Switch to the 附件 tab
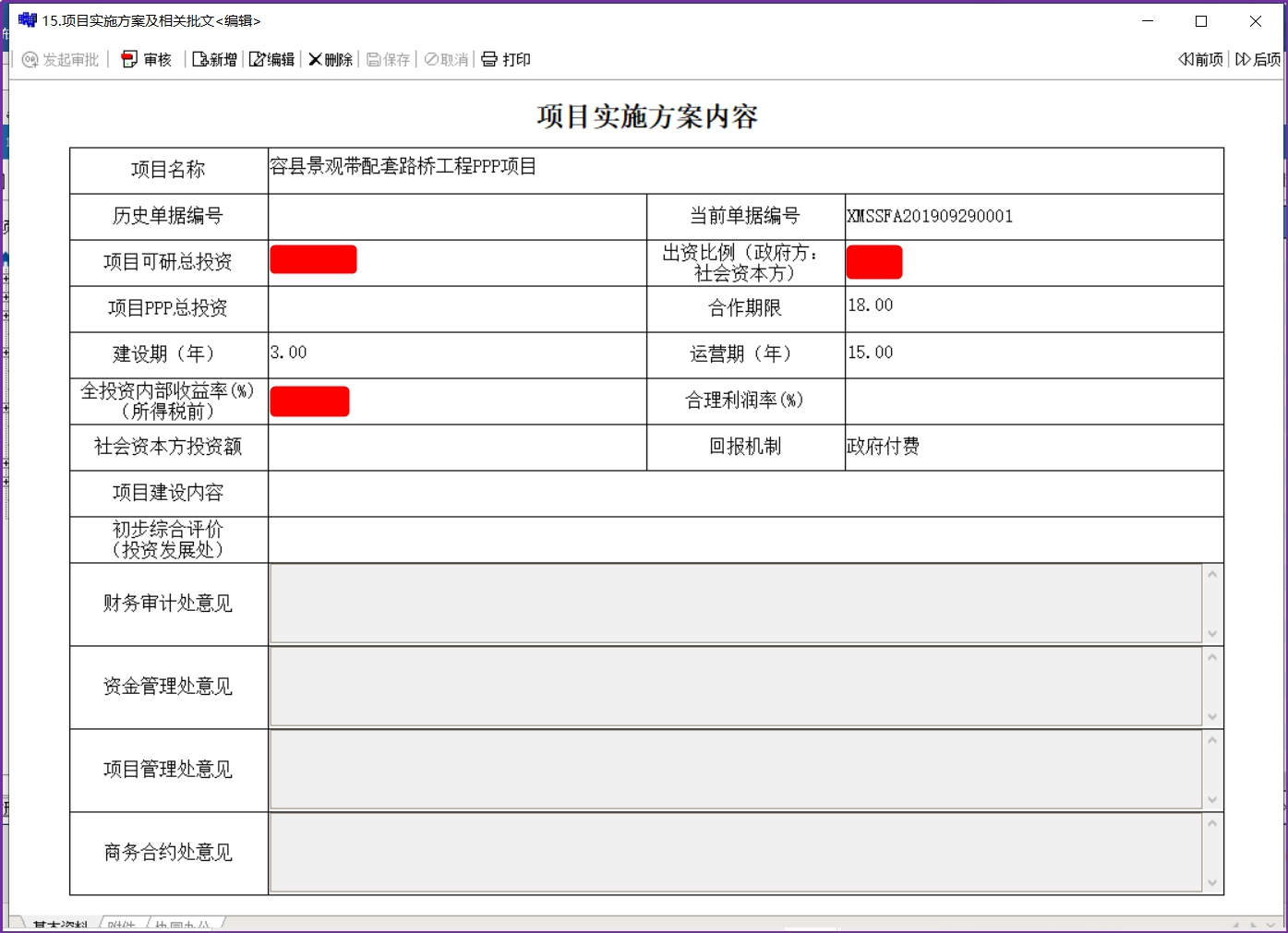The height and width of the screenshot is (933, 1288). [121, 925]
